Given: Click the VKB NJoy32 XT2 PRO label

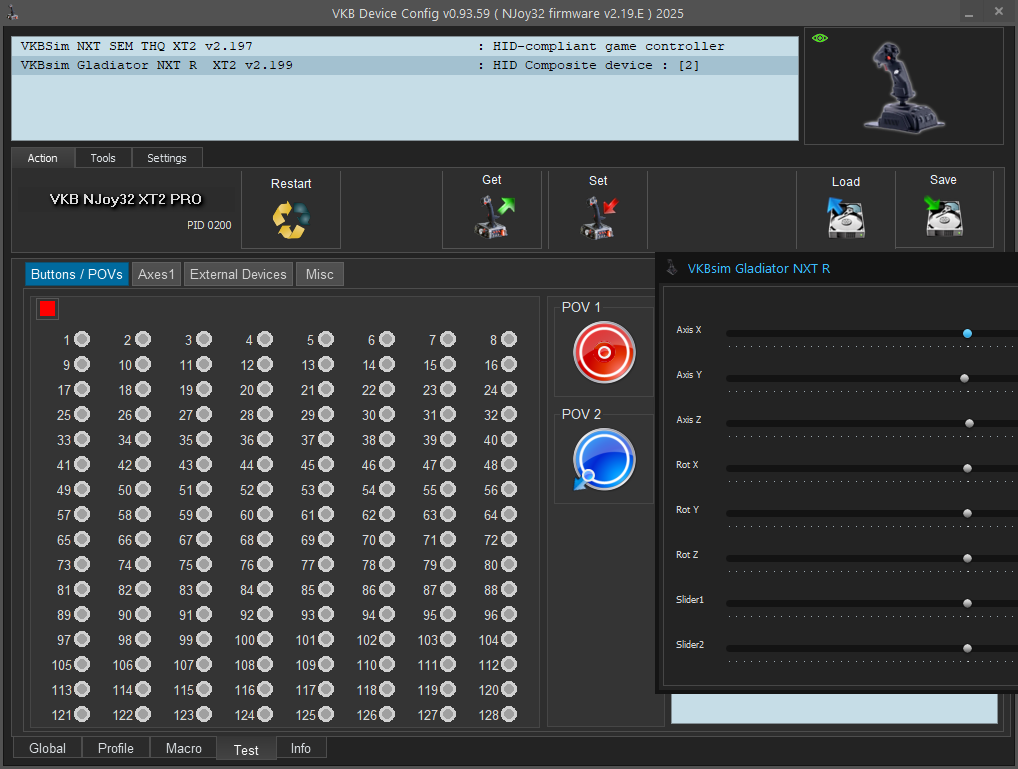Looking at the screenshot, I should coord(126,199).
